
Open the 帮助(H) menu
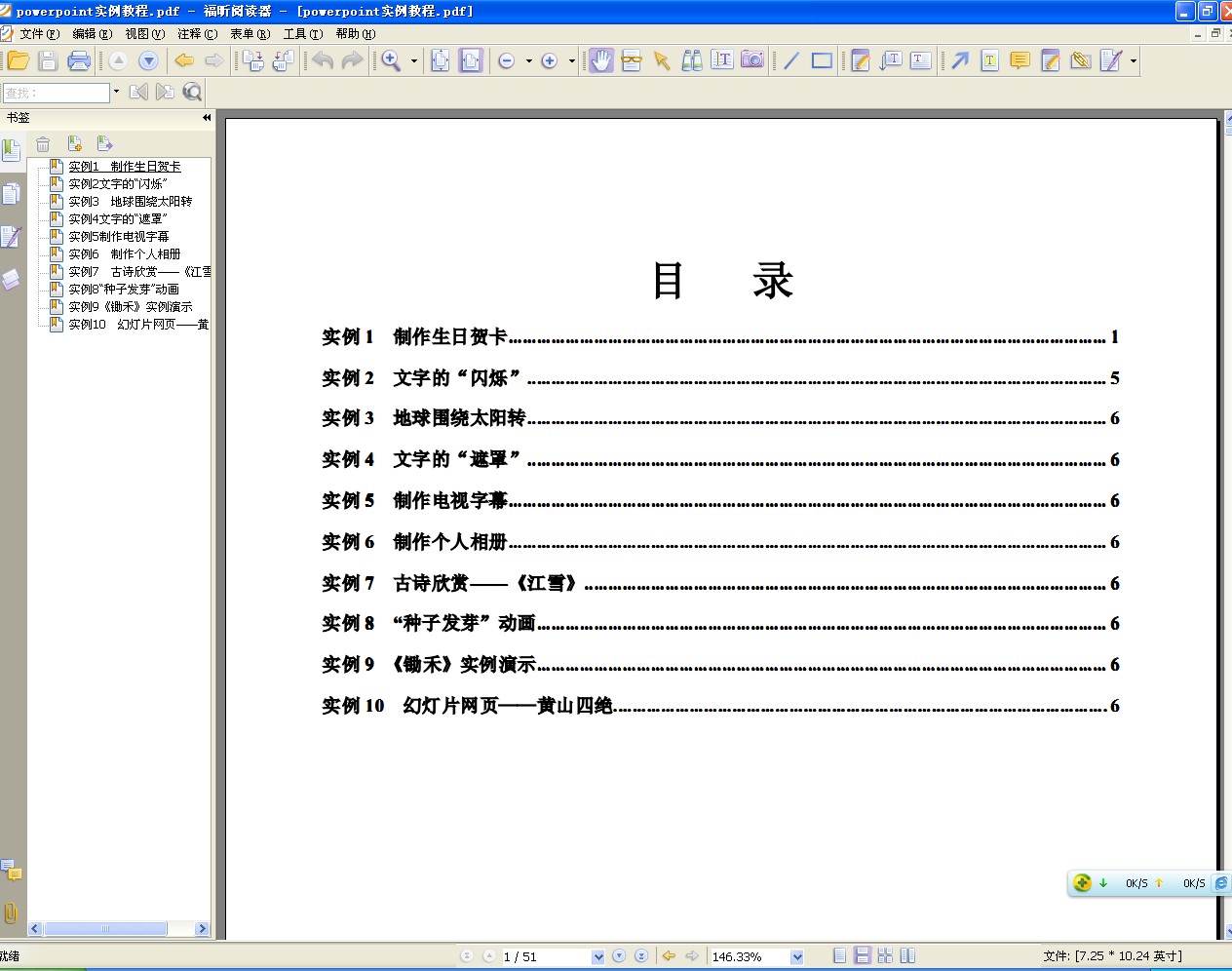pos(356,34)
